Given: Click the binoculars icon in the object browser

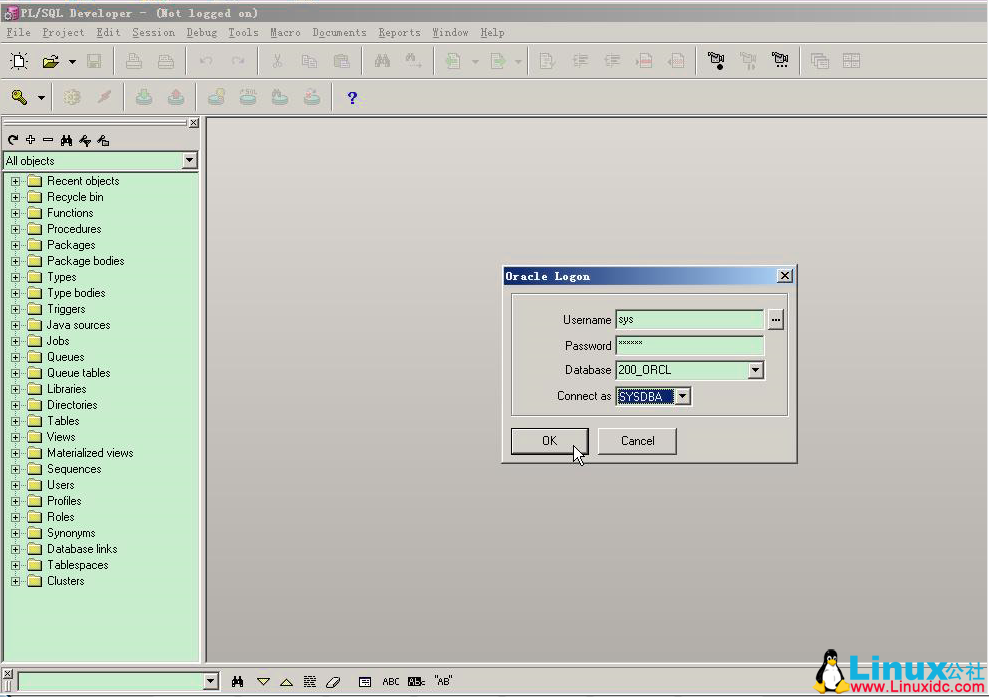Looking at the screenshot, I should click(x=67, y=140).
